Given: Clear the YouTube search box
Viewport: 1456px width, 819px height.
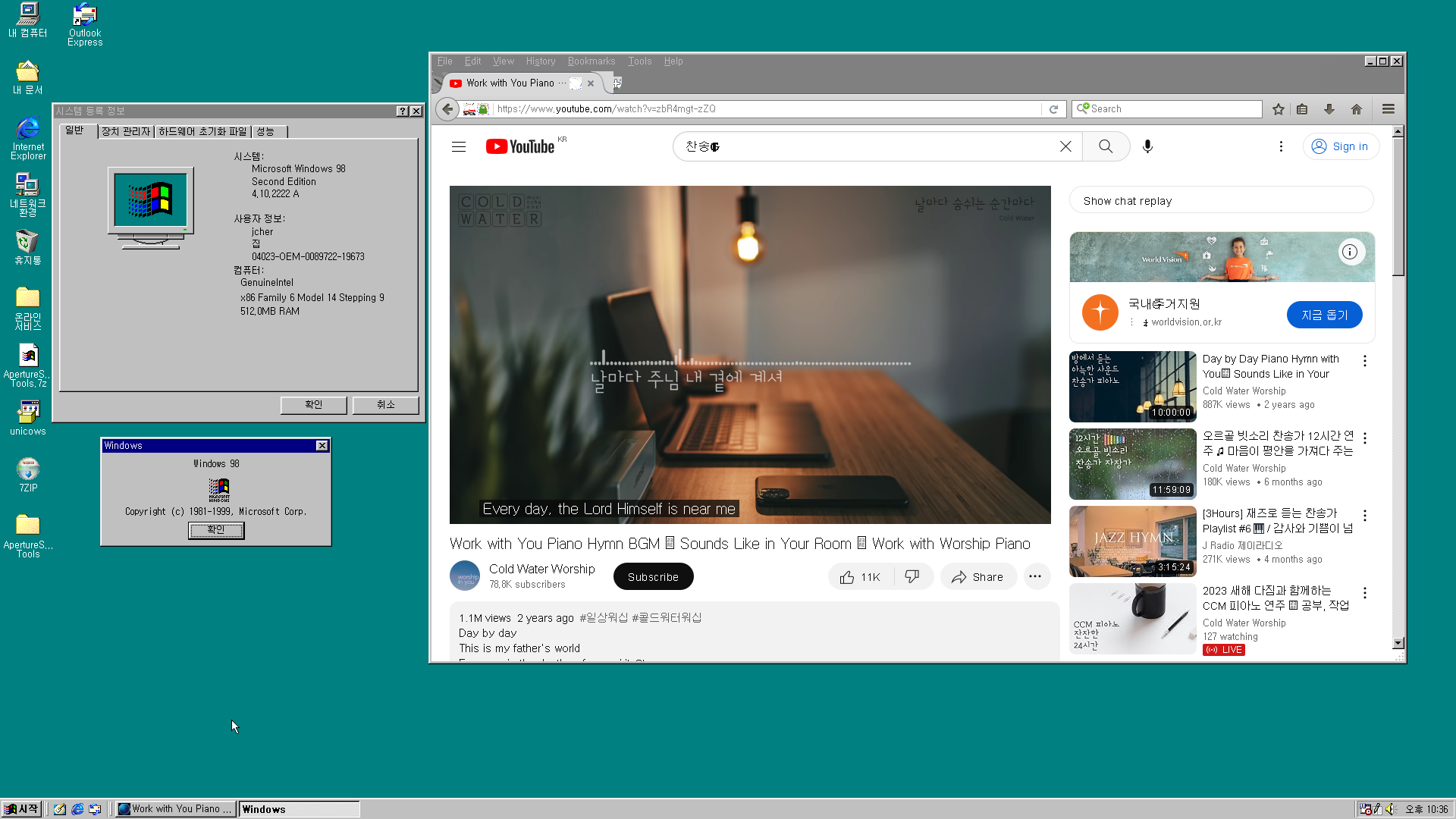Looking at the screenshot, I should tap(1065, 146).
